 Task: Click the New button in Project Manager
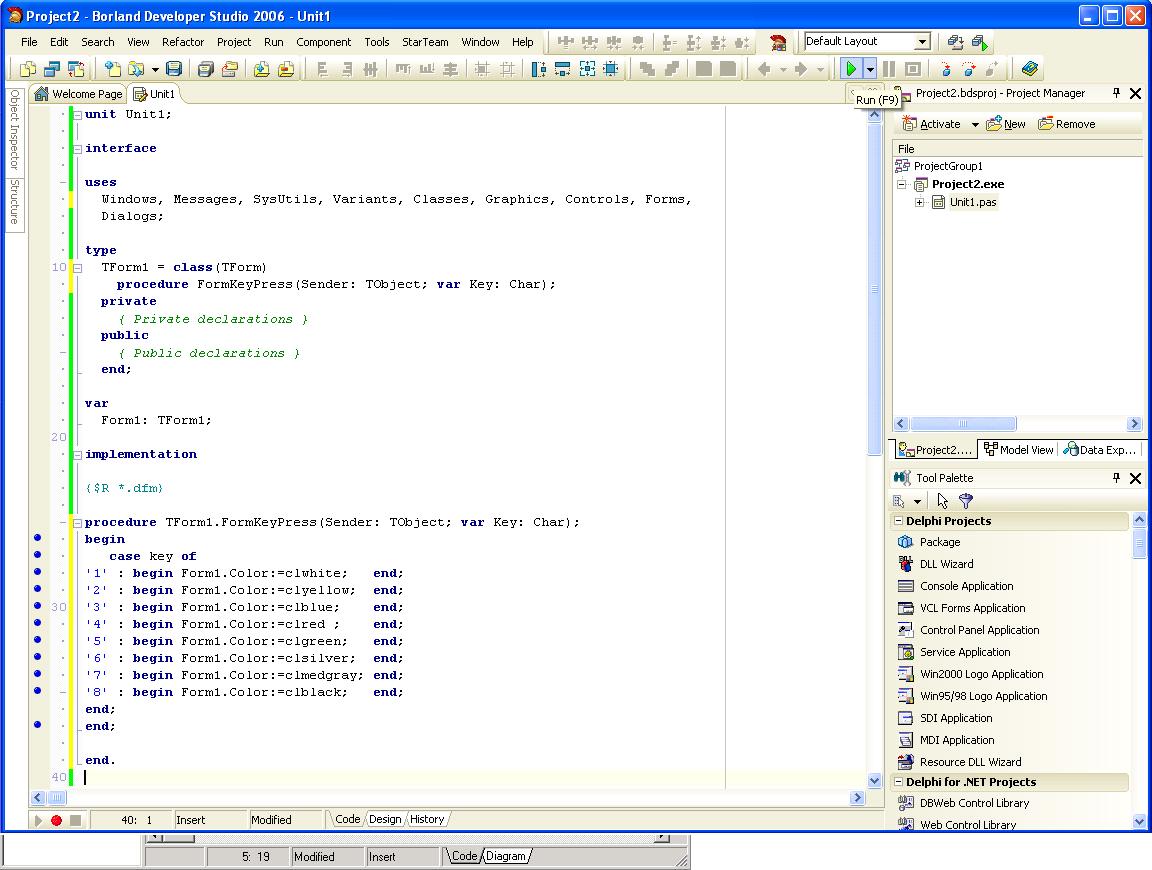[1006, 124]
